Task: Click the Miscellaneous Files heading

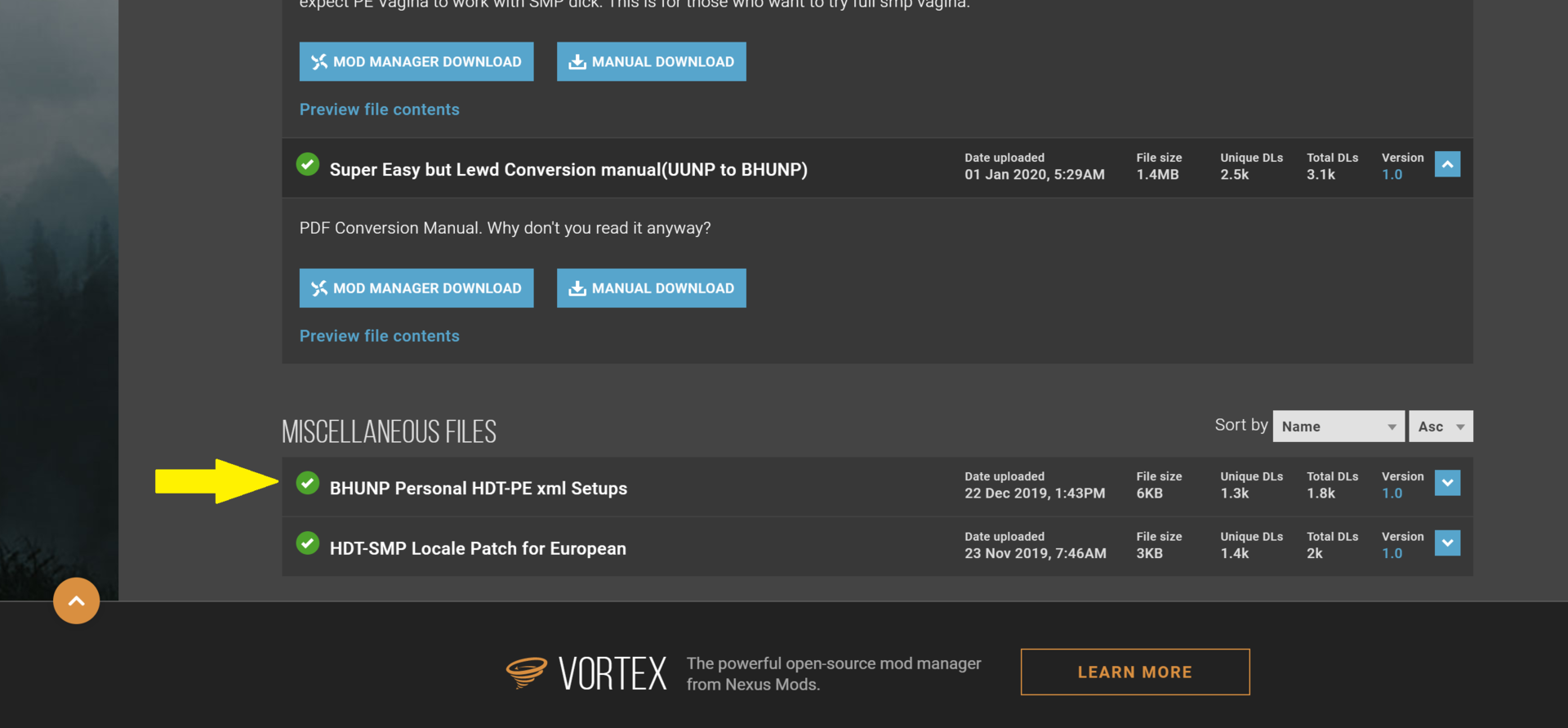Action: point(389,431)
